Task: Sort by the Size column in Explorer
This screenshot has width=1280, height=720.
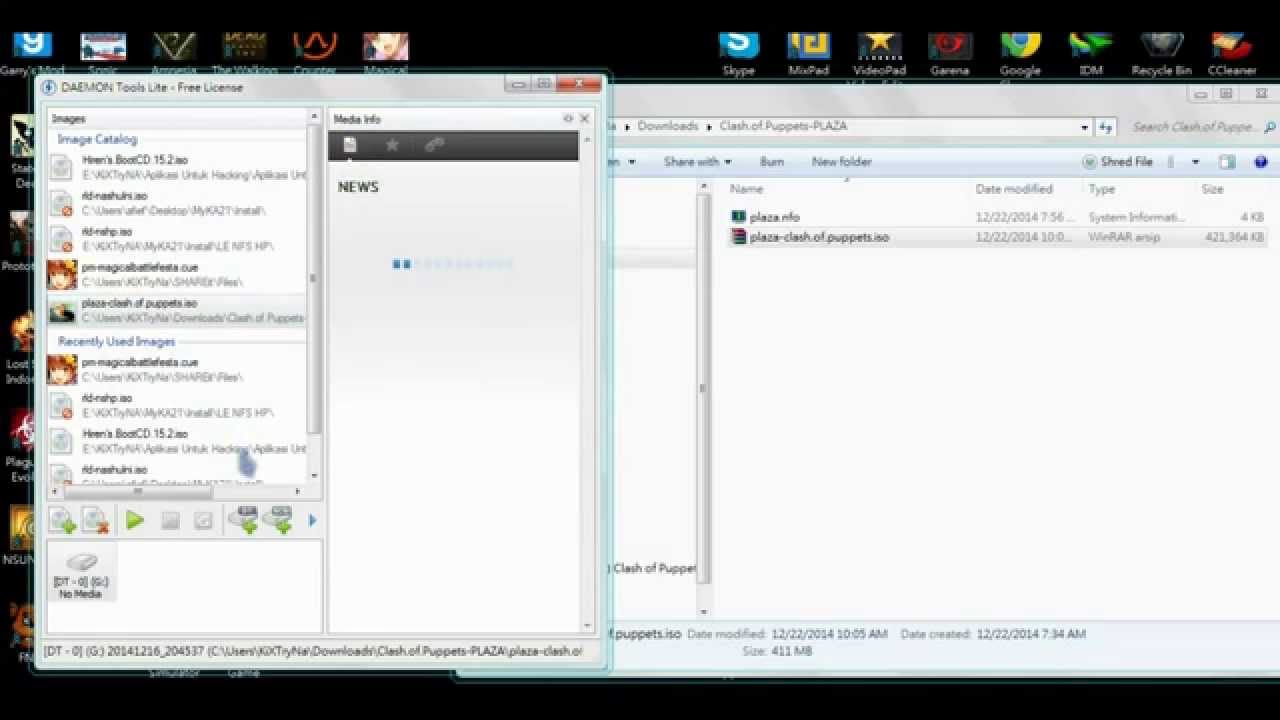Action: tap(1212, 189)
